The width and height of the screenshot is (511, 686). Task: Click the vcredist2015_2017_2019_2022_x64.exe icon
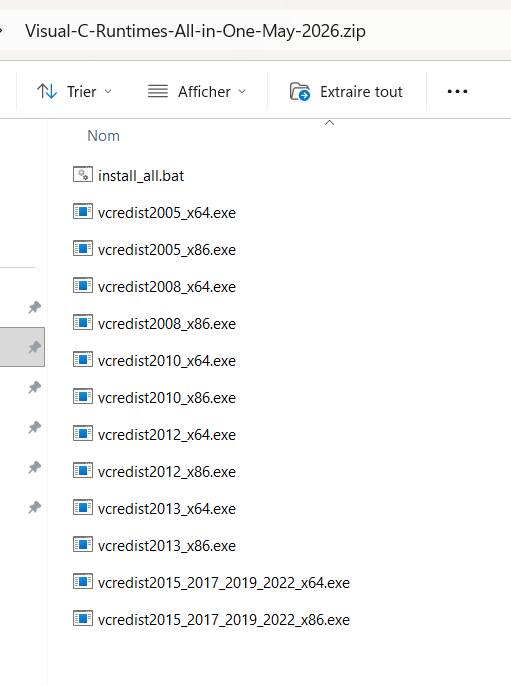click(x=83, y=582)
